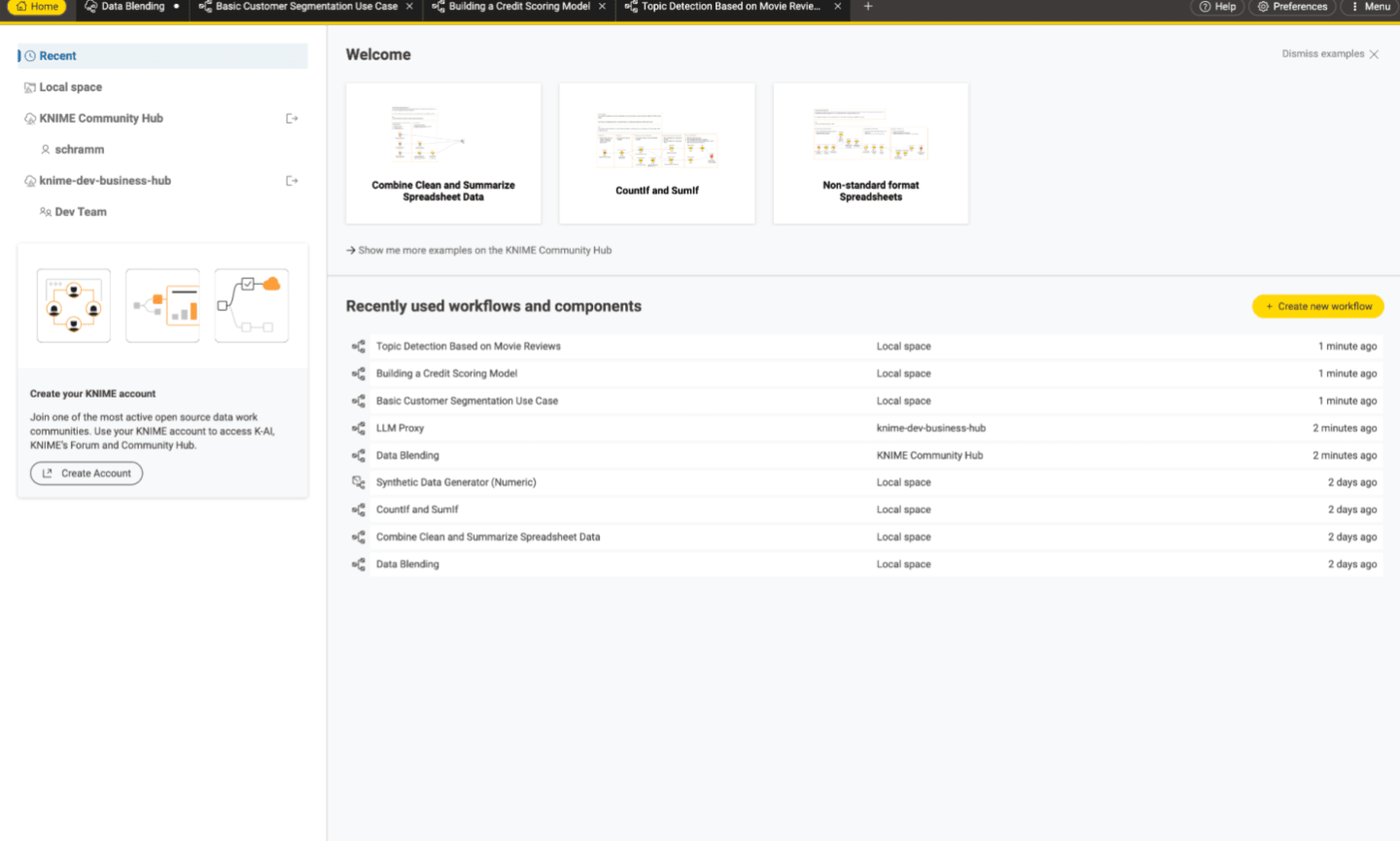Click component icon of Synthetic Data Generator row
Viewport: 1400px width, 841px height.
[x=359, y=482]
